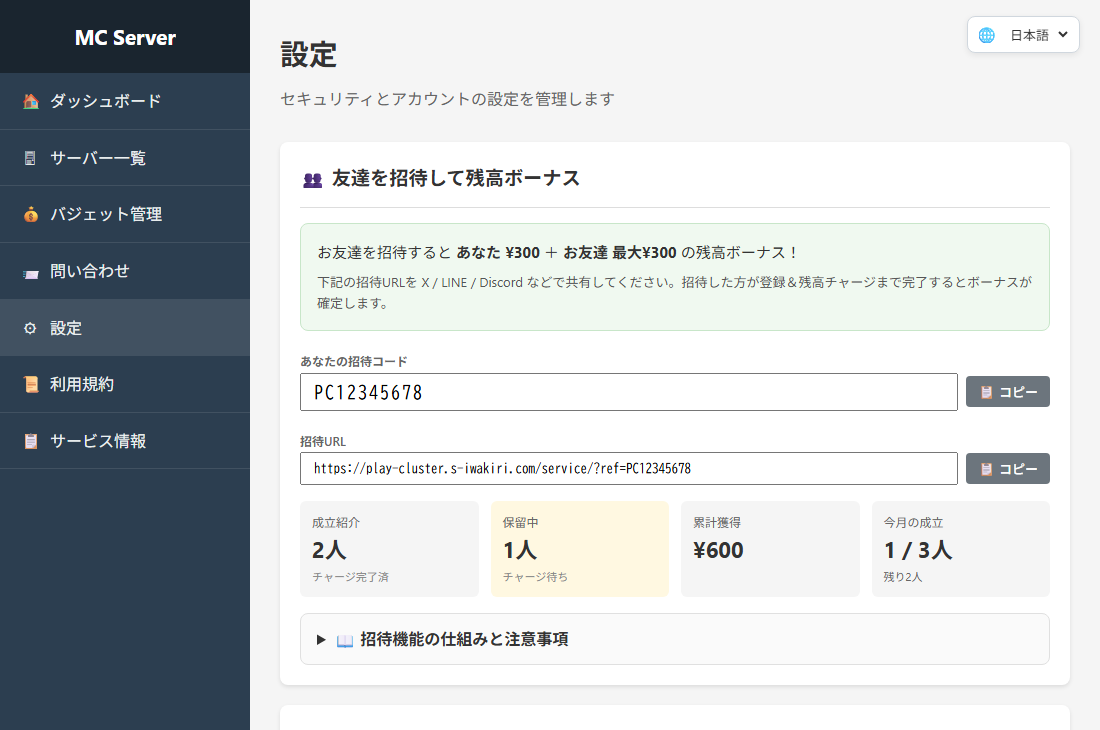Click the チャージ待ち caption
The image size is (1100, 730).
point(535,577)
